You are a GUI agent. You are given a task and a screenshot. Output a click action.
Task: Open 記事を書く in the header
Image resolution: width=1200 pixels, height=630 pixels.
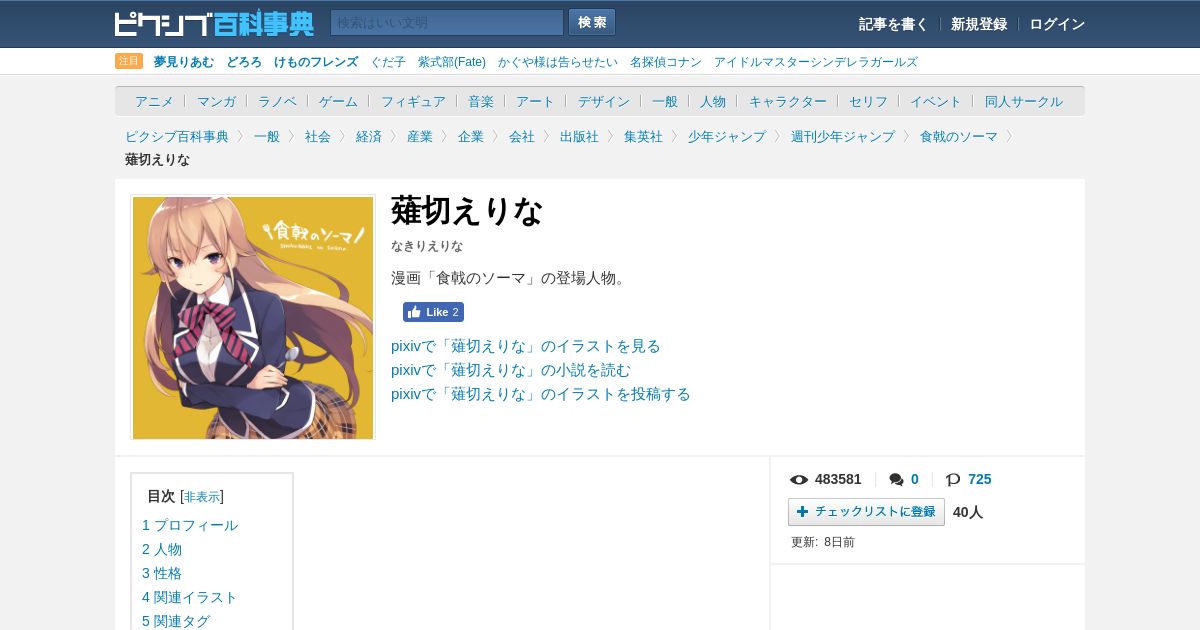click(x=893, y=24)
